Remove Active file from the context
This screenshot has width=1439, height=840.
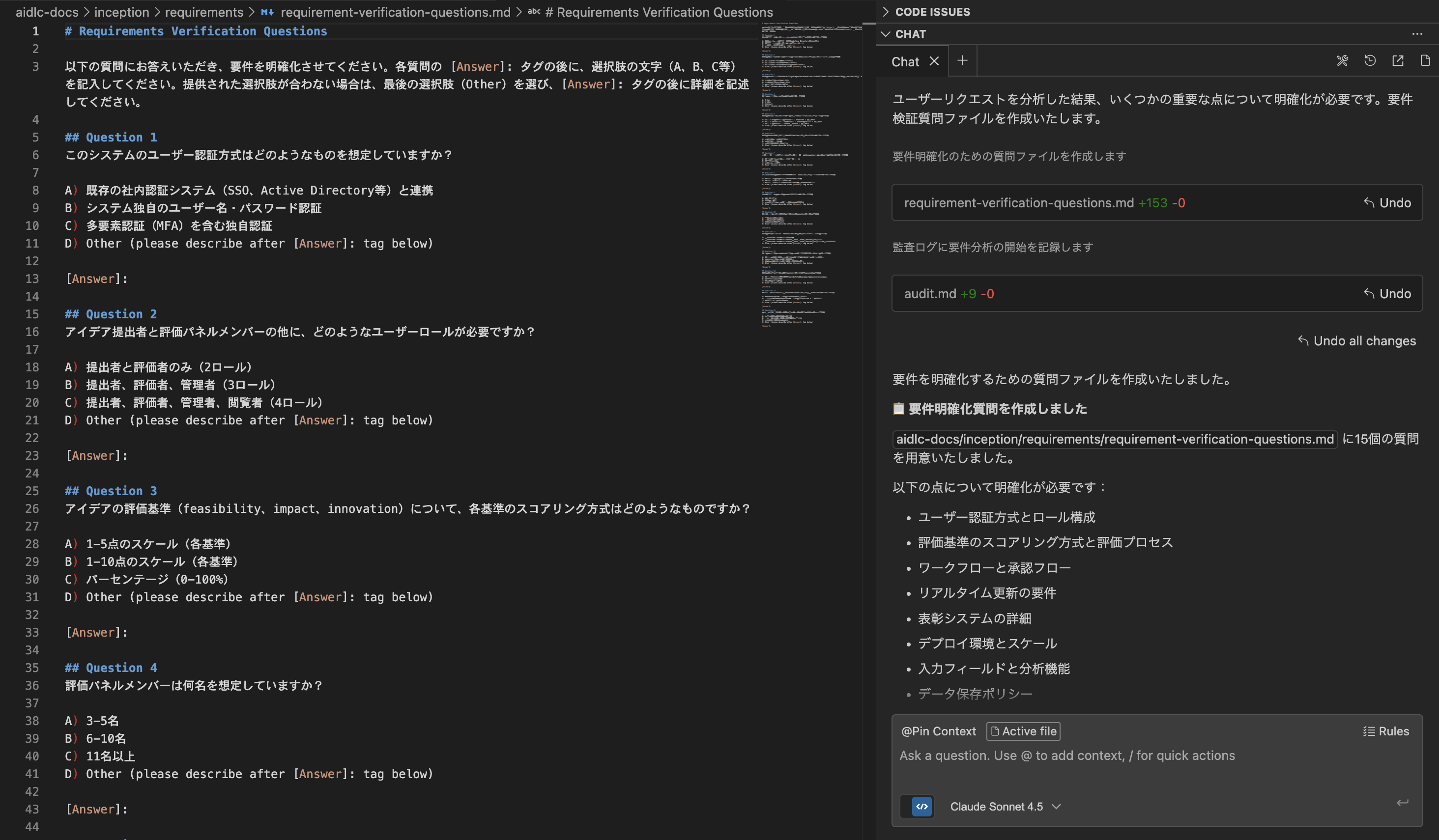coord(1023,731)
